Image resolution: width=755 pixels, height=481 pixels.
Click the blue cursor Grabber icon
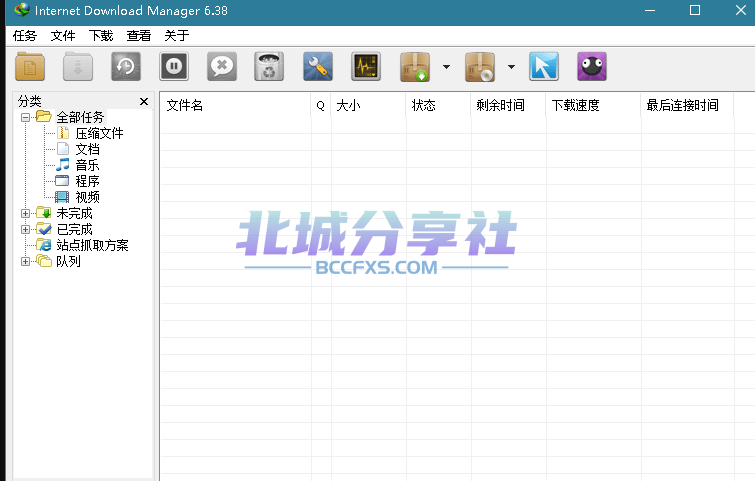tap(544, 67)
